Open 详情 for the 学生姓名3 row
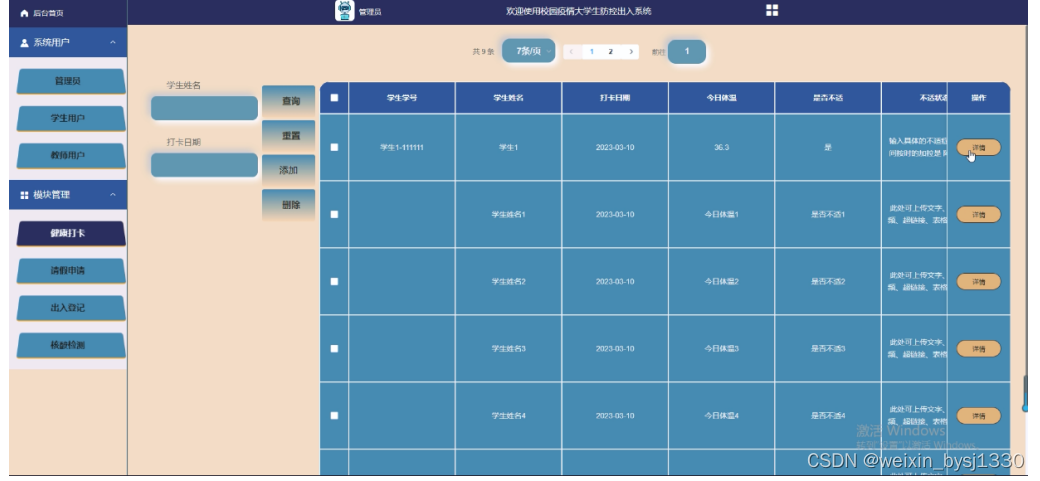Image resolution: width=1040 pixels, height=481 pixels. click(x=978, y=348)
